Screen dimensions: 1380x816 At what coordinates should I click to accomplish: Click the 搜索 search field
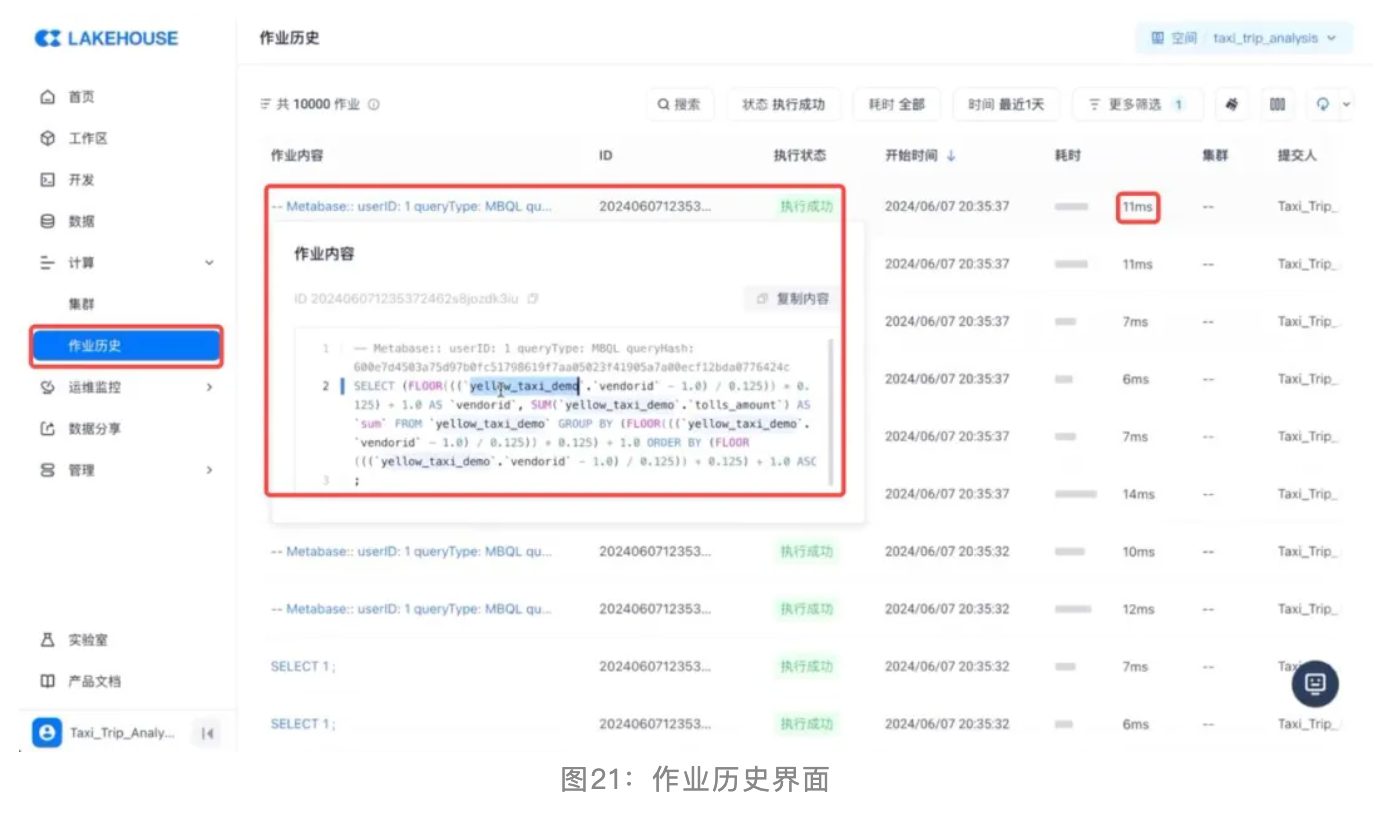tap(680, 104)
